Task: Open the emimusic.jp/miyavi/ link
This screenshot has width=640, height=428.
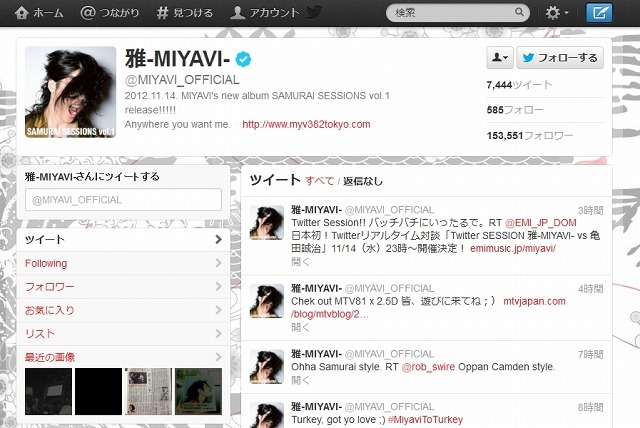Action: click(513, 248)
